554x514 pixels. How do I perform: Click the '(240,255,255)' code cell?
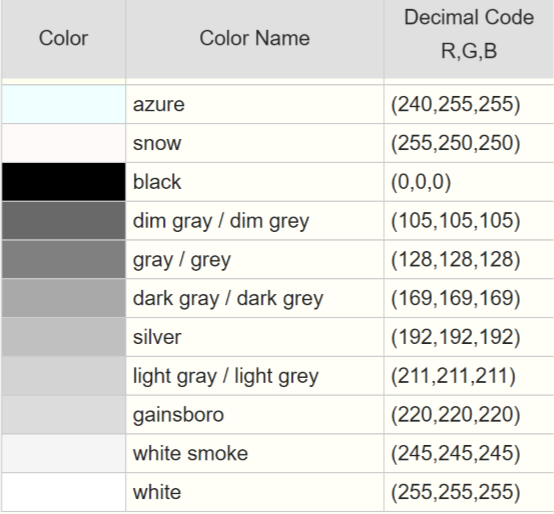pyautogui.click(x=469, y=105)
